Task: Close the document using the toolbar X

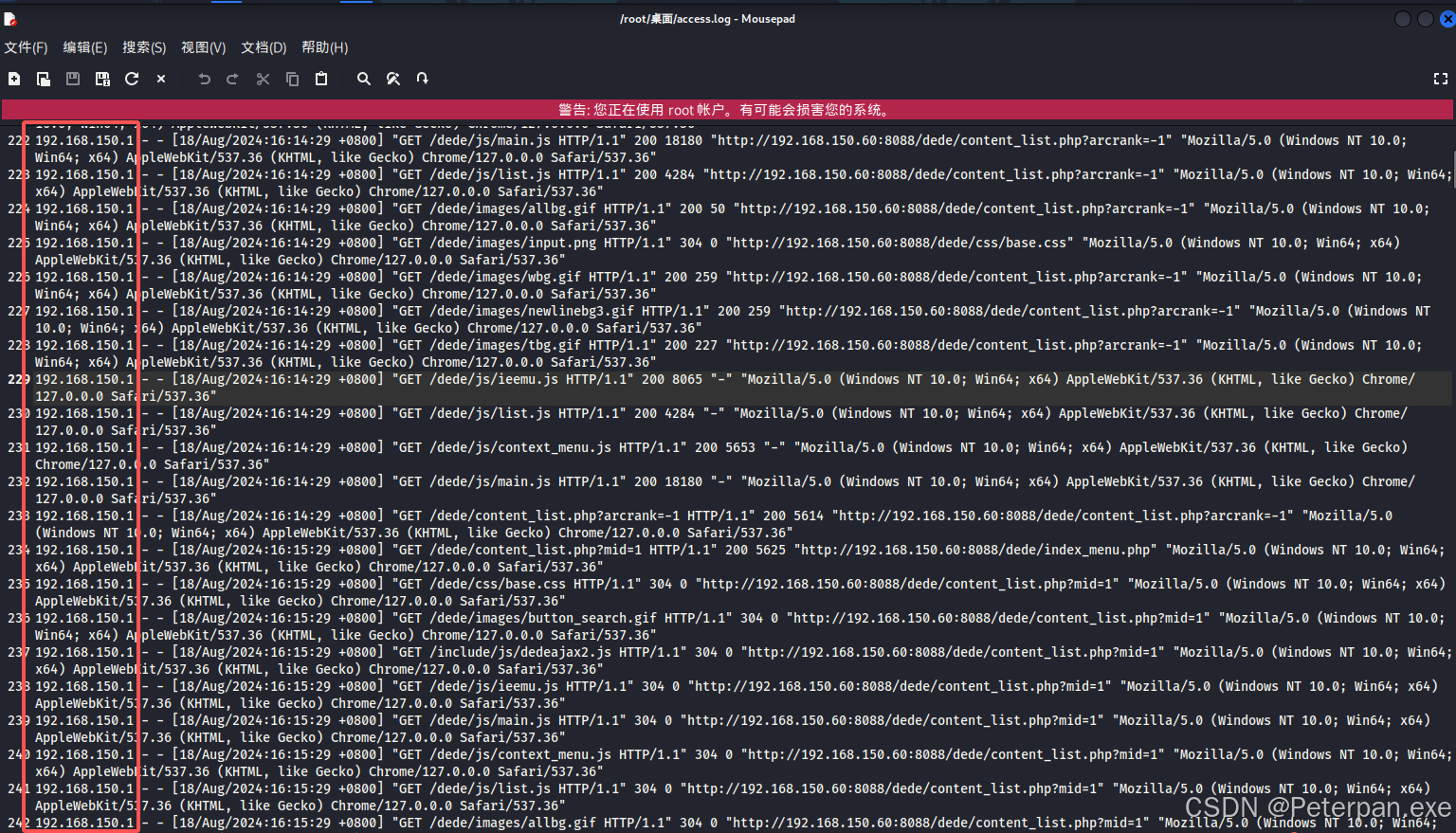Action: pos(161,80)
